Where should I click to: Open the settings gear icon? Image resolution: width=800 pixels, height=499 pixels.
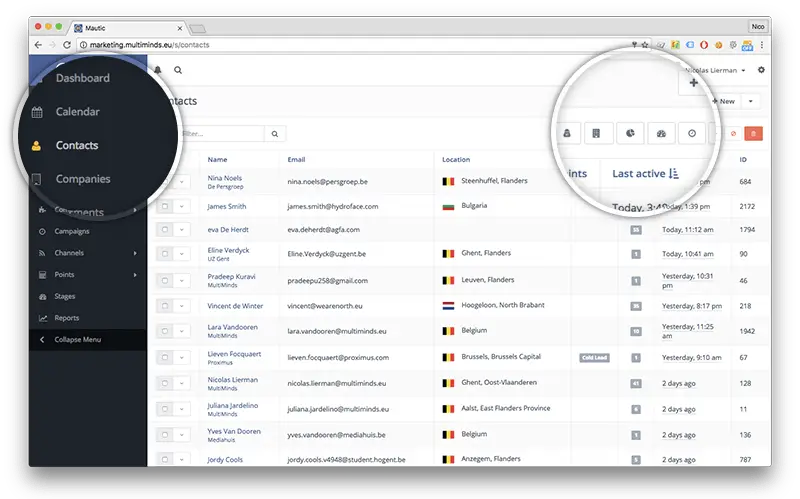761,70
